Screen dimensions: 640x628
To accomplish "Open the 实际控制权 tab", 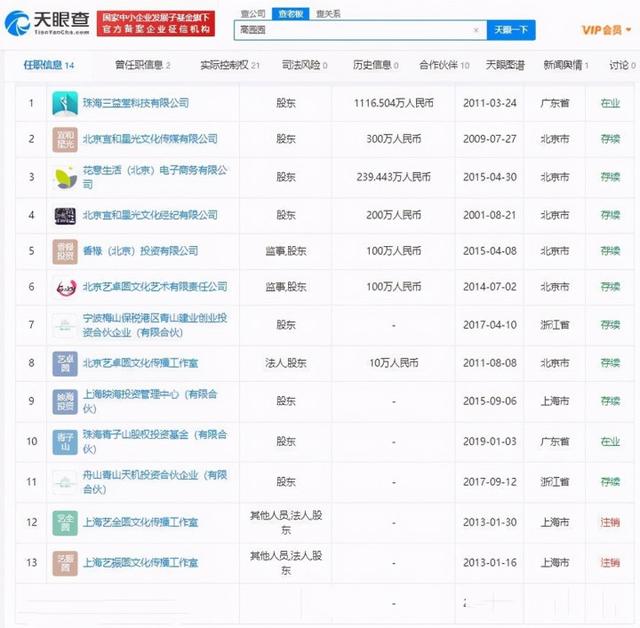I will pos(230,65).
